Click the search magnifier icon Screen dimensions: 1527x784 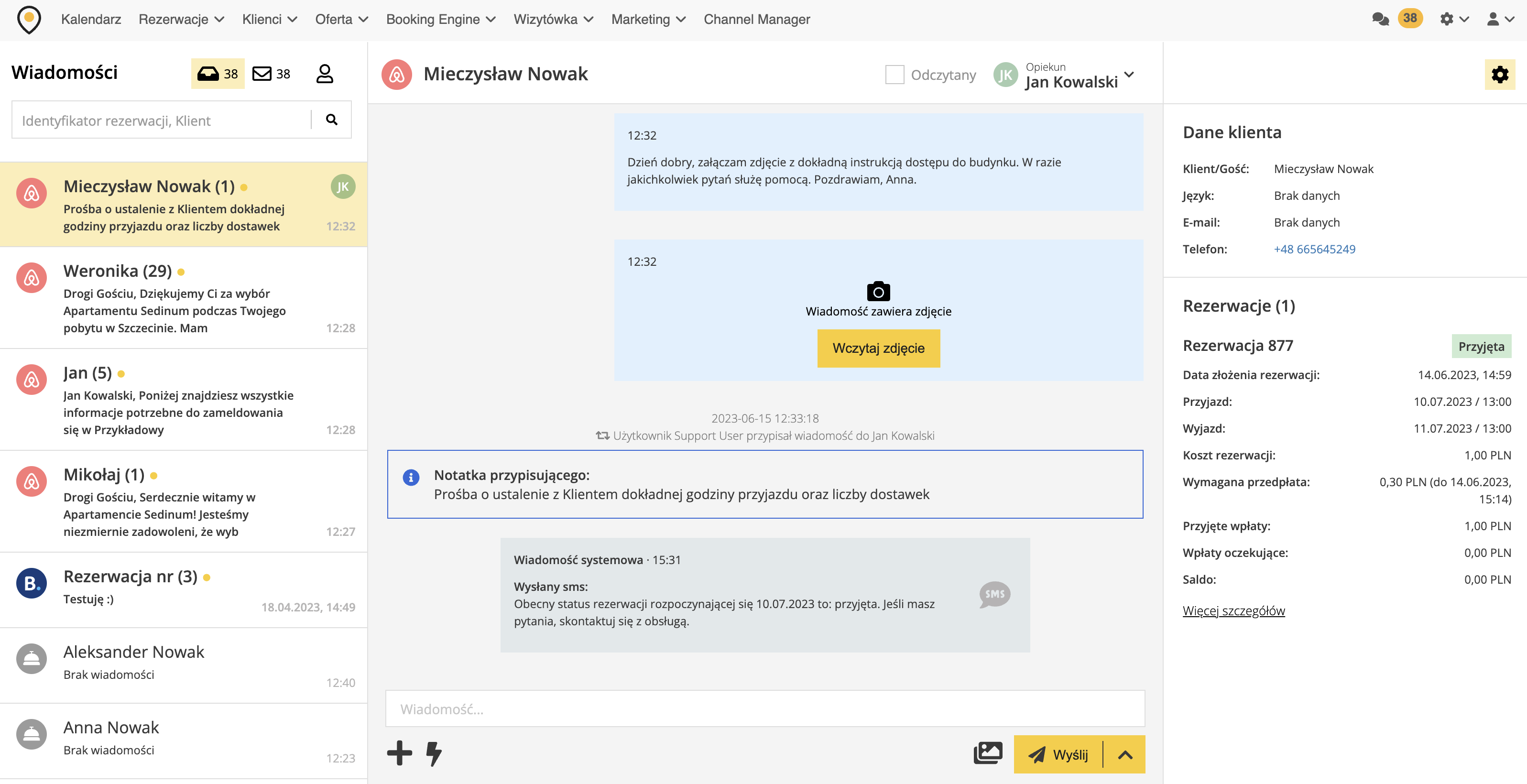click(x=331, y=120)
